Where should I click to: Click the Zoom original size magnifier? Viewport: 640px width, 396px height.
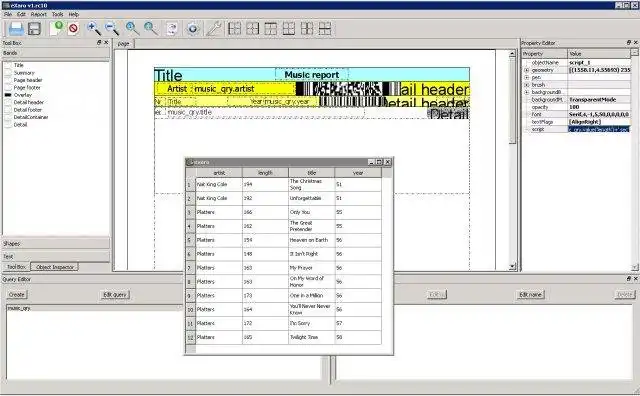coord(132,29)
